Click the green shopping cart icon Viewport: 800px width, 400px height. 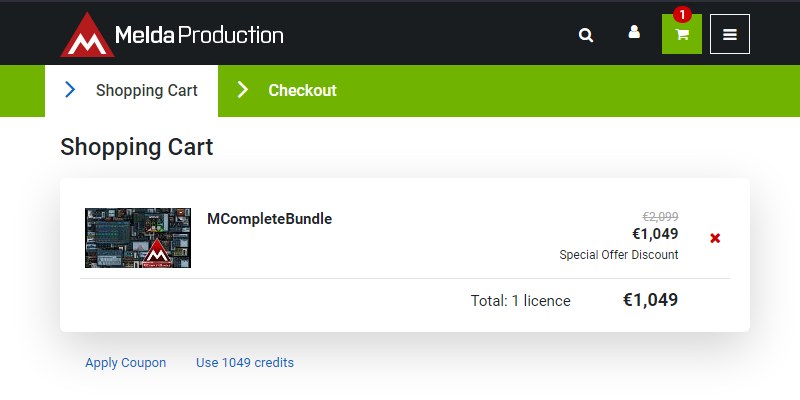pos(682,35)
